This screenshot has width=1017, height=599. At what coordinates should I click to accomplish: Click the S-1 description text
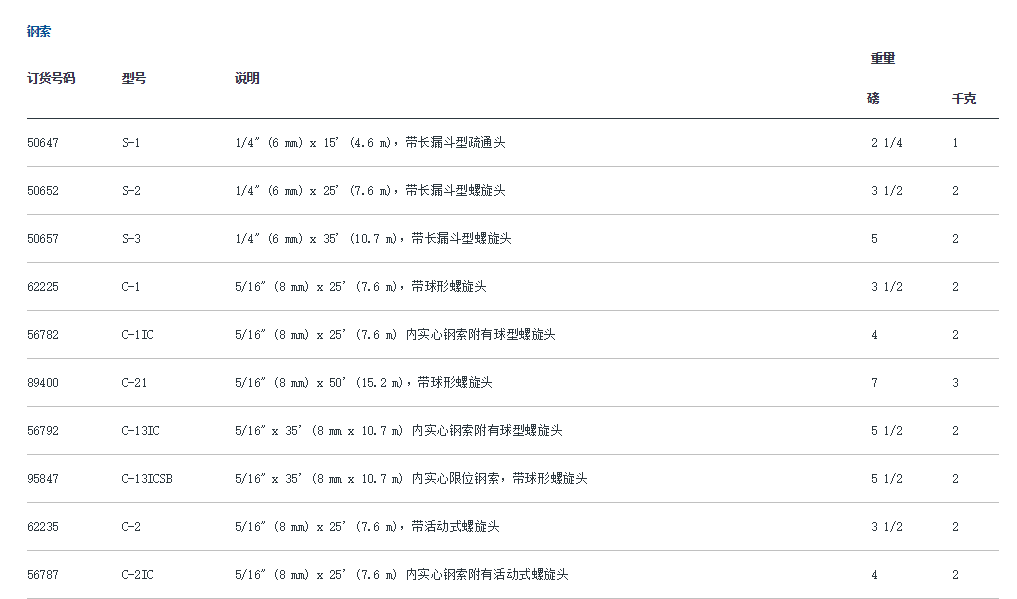tap(370, 143)
